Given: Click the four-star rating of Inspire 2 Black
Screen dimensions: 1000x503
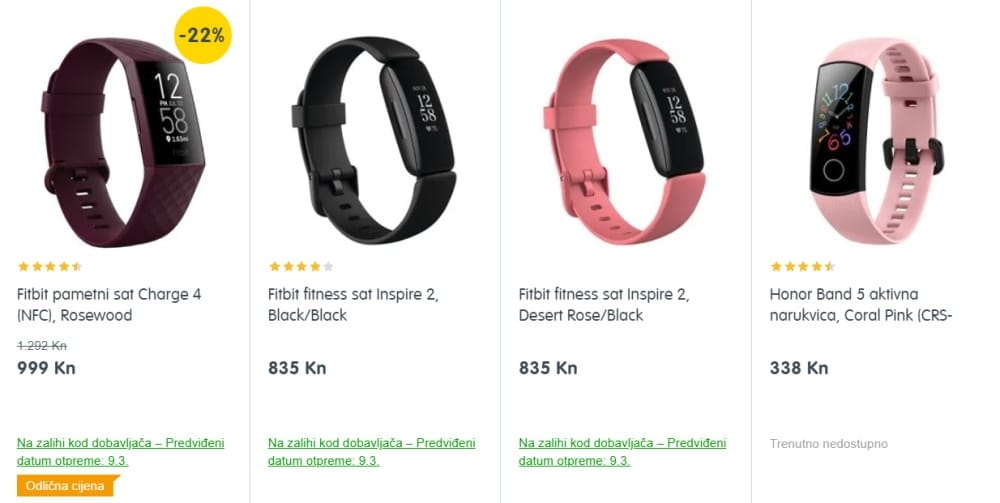Looking at the screenshot, I should tap(301, 266).
